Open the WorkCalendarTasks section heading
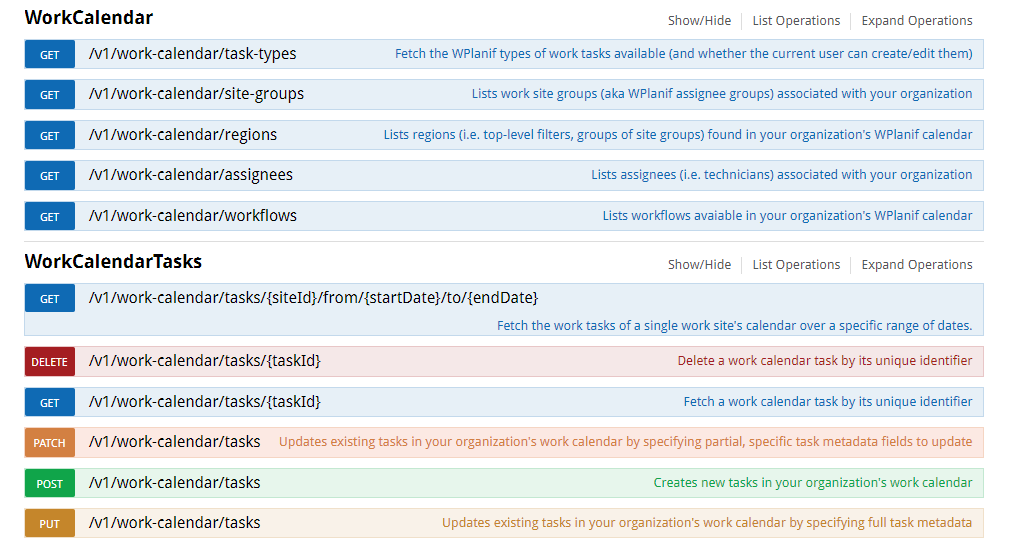 pyautogui.click(x=113, y=262)
